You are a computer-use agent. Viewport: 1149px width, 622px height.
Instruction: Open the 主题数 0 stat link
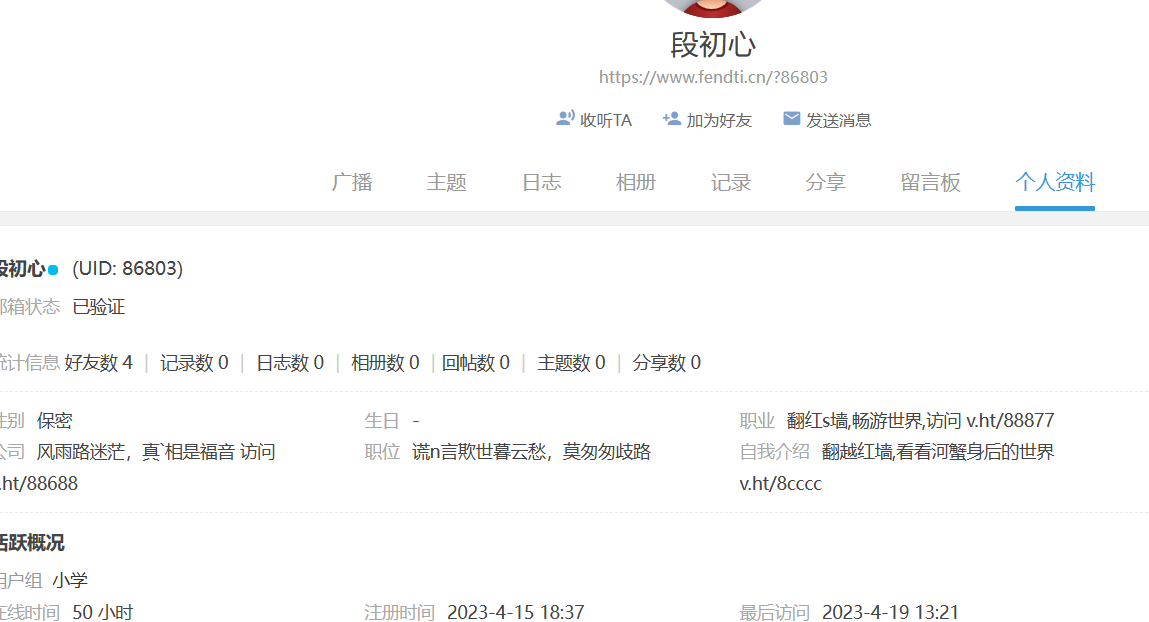571,363
